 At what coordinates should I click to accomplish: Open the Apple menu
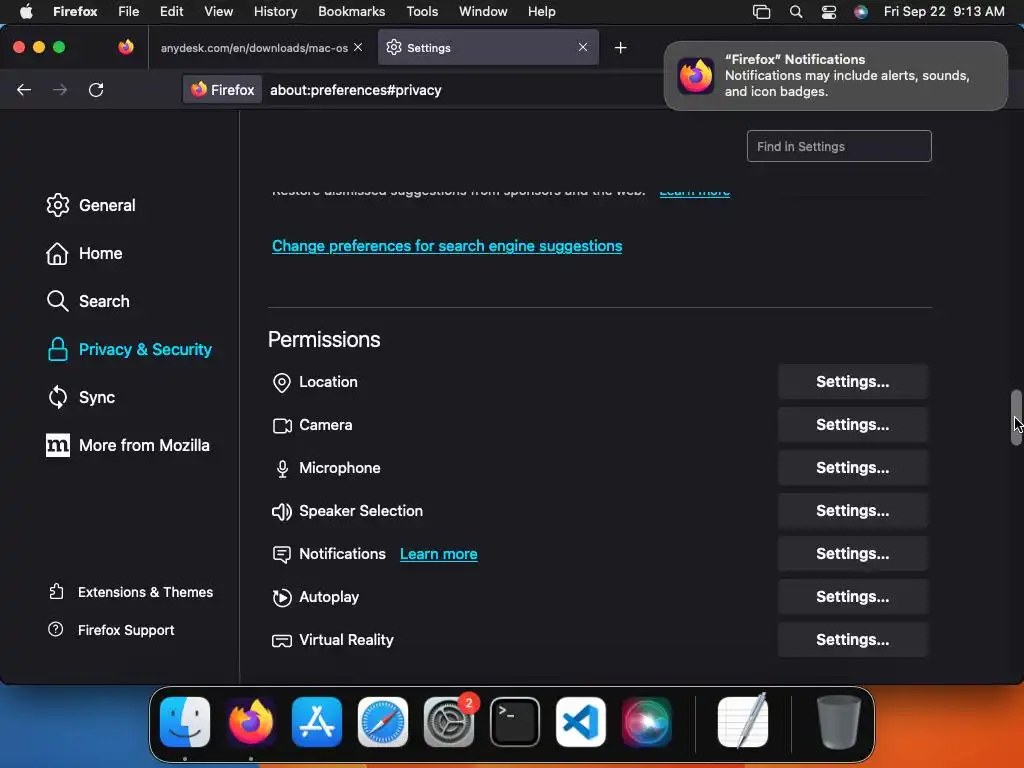[x=26, y=11]
